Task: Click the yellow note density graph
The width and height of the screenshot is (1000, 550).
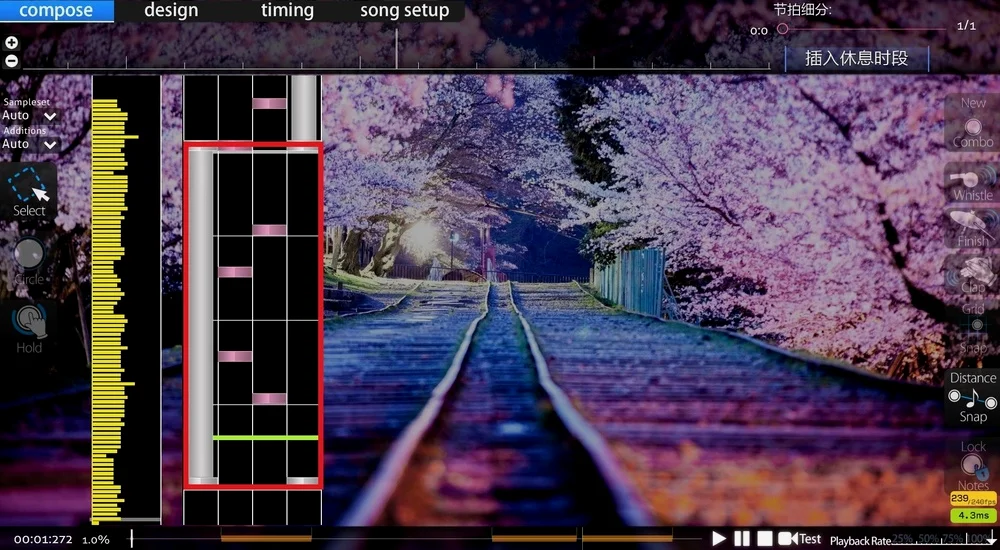Action: click(x=112, y=311)
